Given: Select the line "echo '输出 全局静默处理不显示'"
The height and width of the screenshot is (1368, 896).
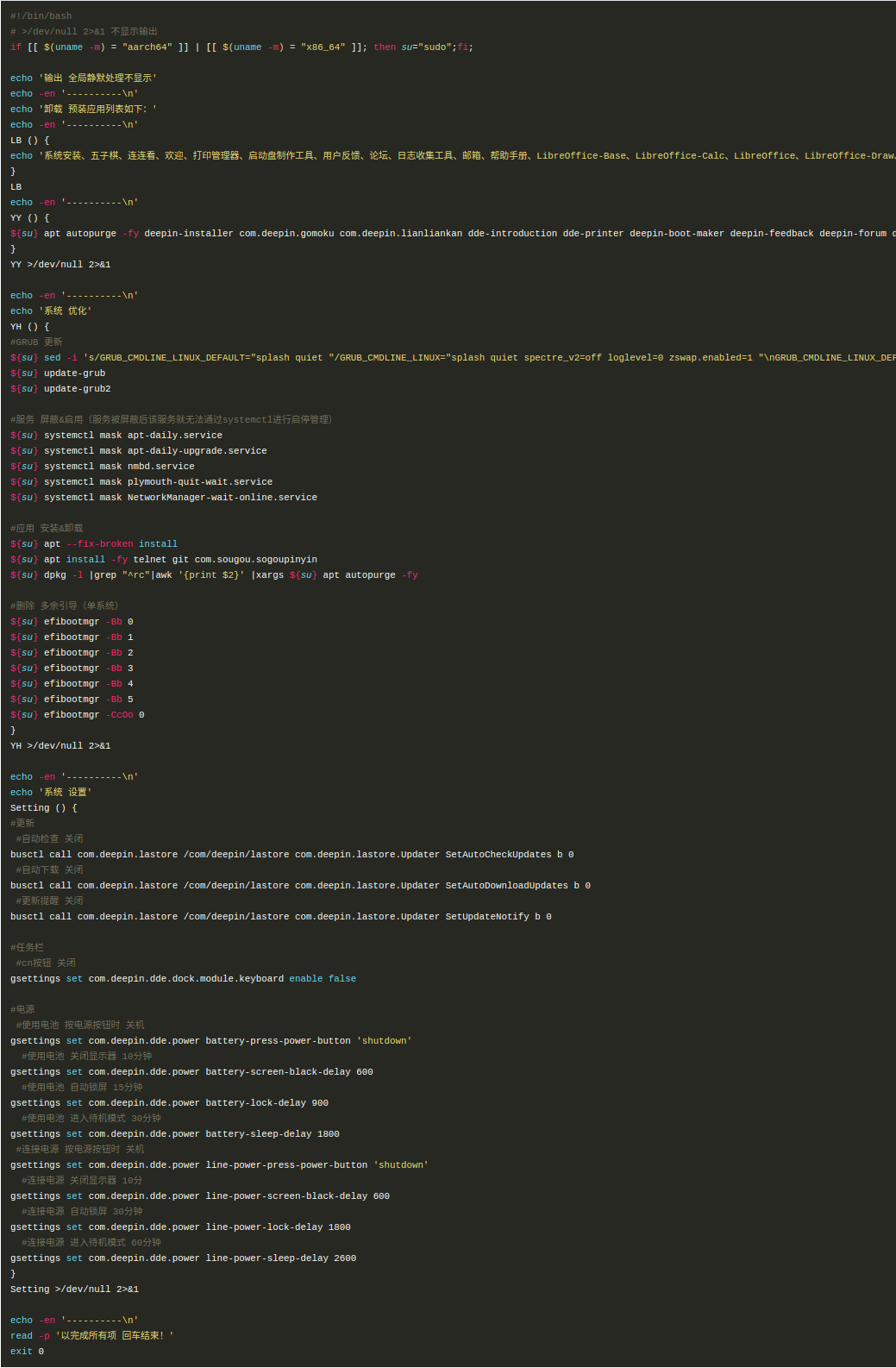Looking at the screenshot, I should coord(84,78).
